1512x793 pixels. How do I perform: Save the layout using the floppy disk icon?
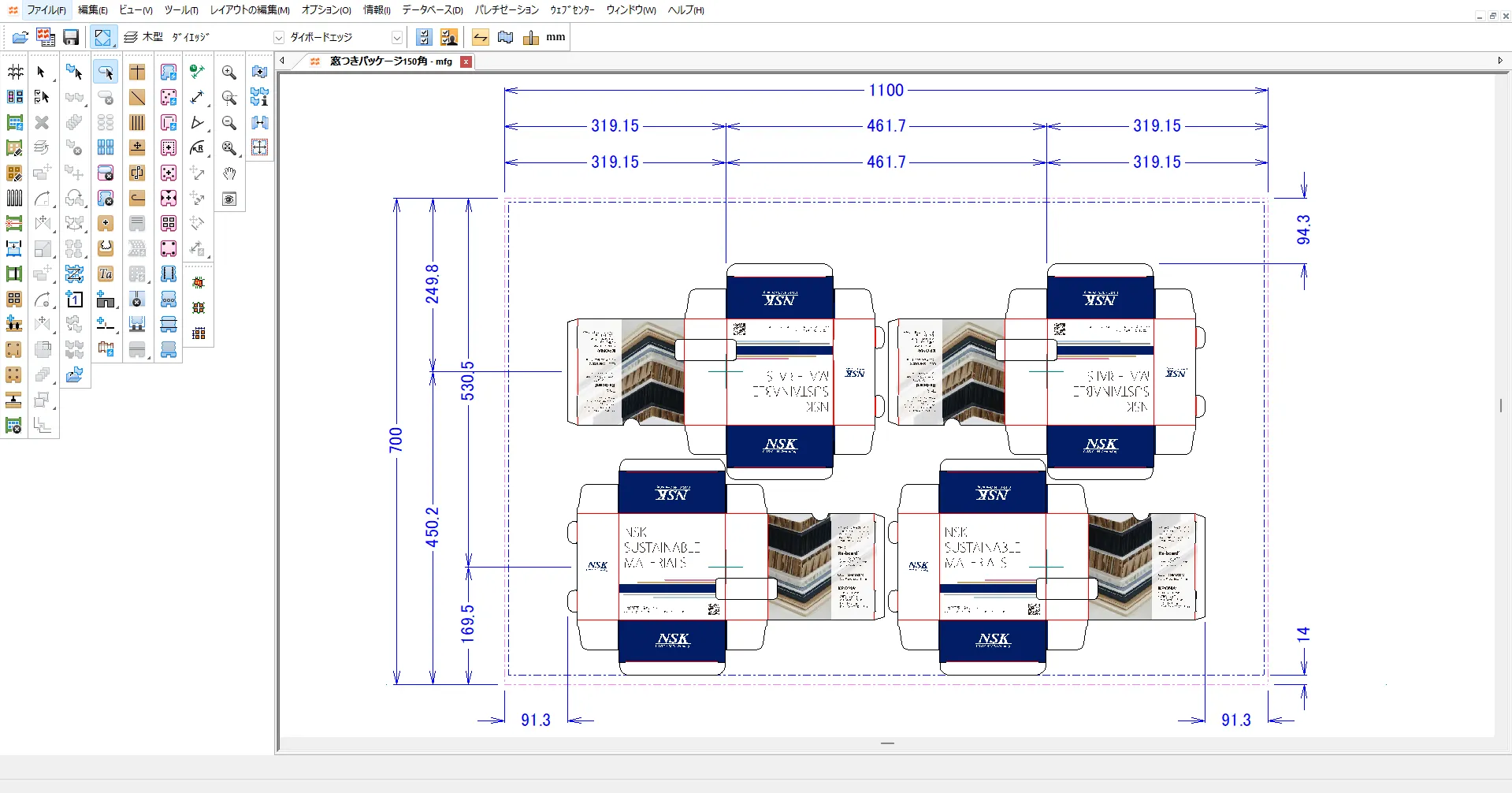tap(70, 37)
